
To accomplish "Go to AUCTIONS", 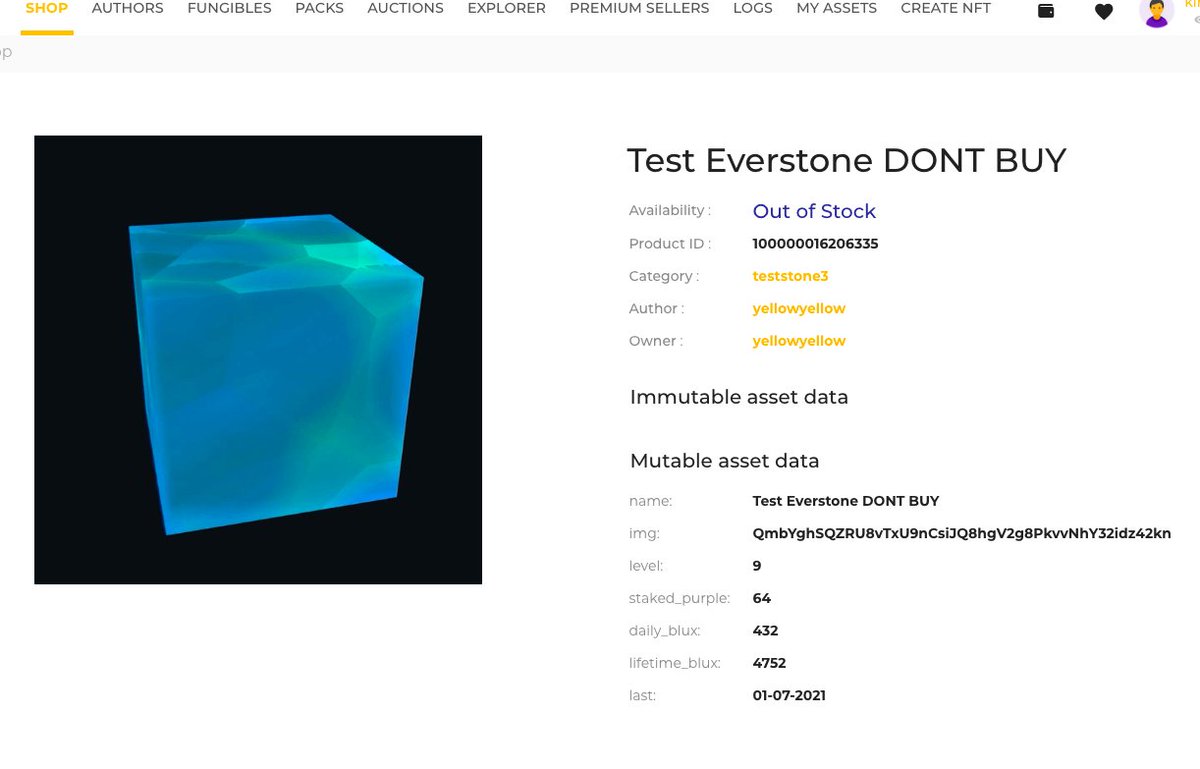I will coord(405,8).
